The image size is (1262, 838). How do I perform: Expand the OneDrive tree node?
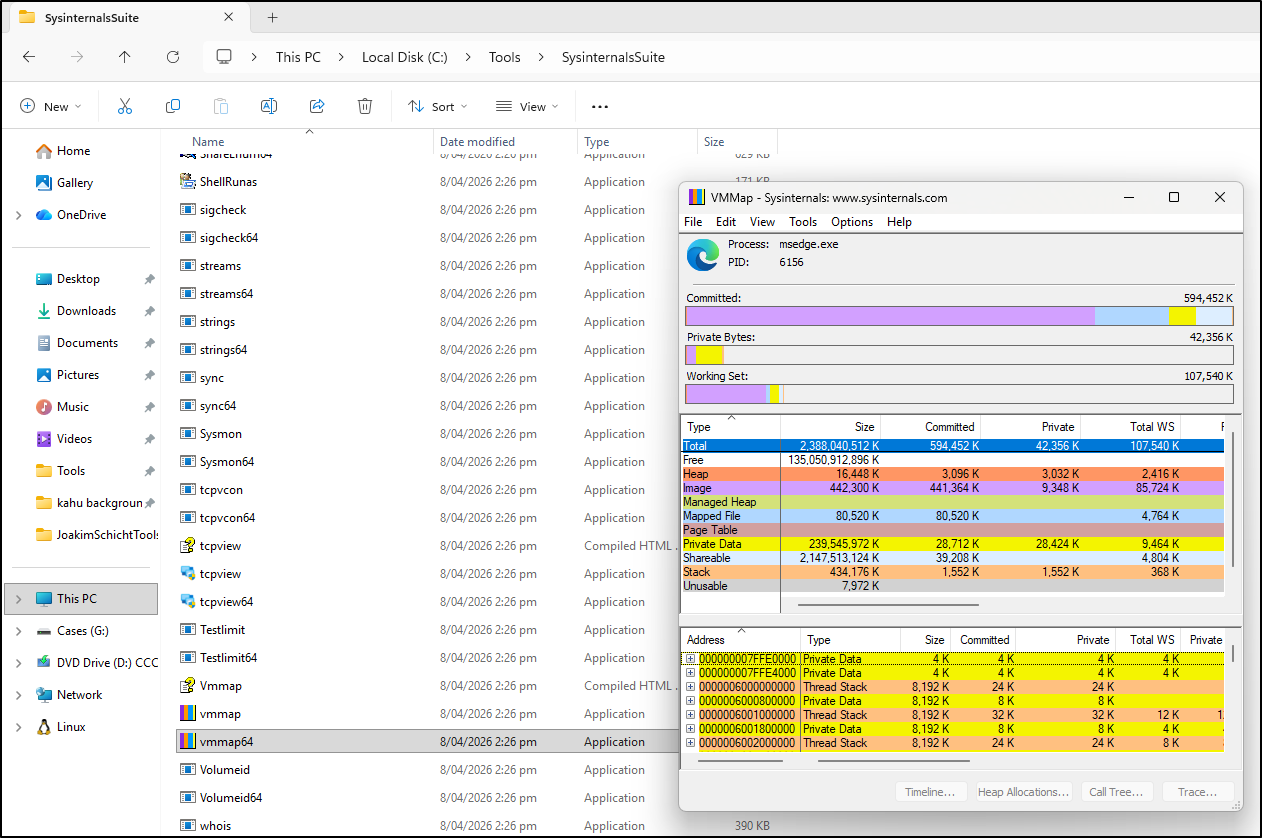point(18,215)
